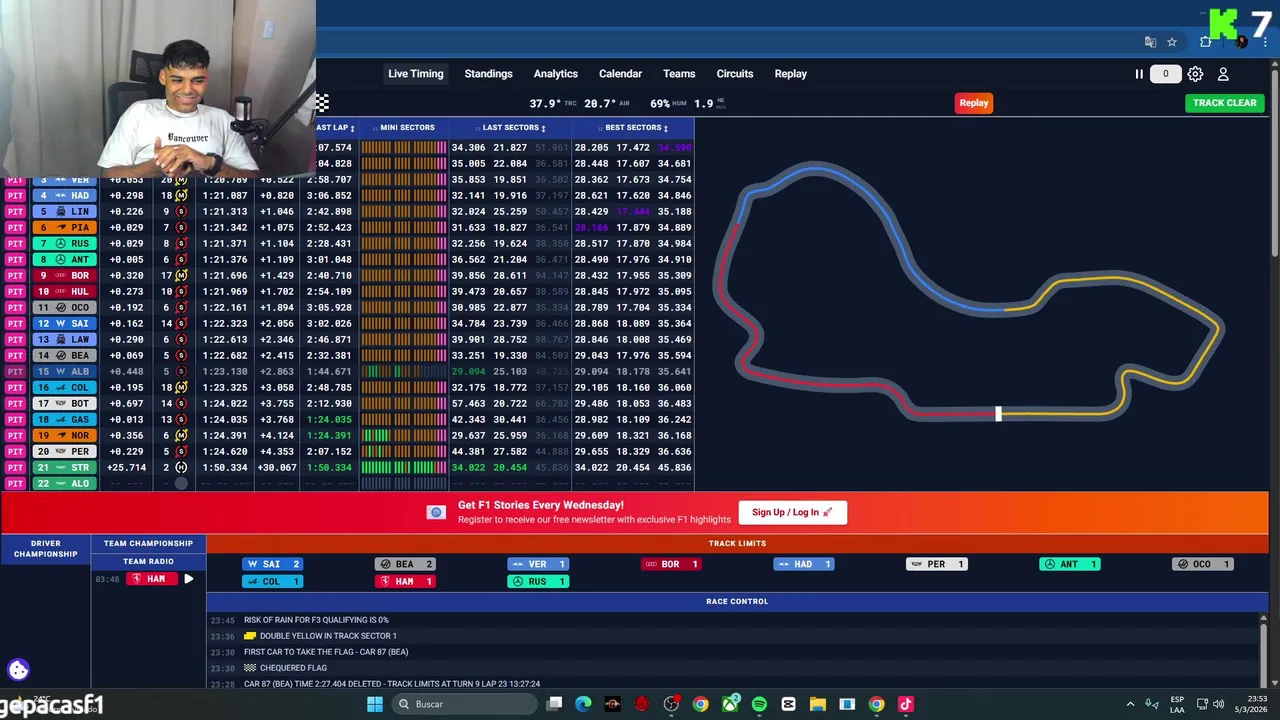Click the OCO track limits badge

tap(1203, 564)
